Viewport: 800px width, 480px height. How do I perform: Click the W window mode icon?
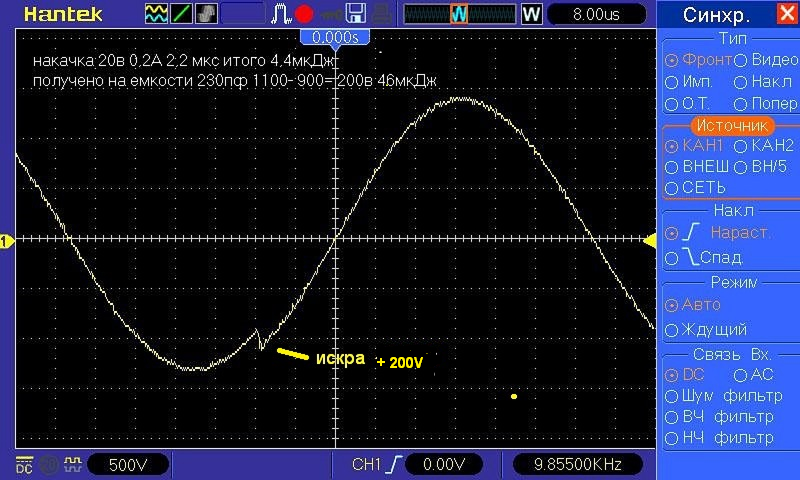click(x=531, y=14)
